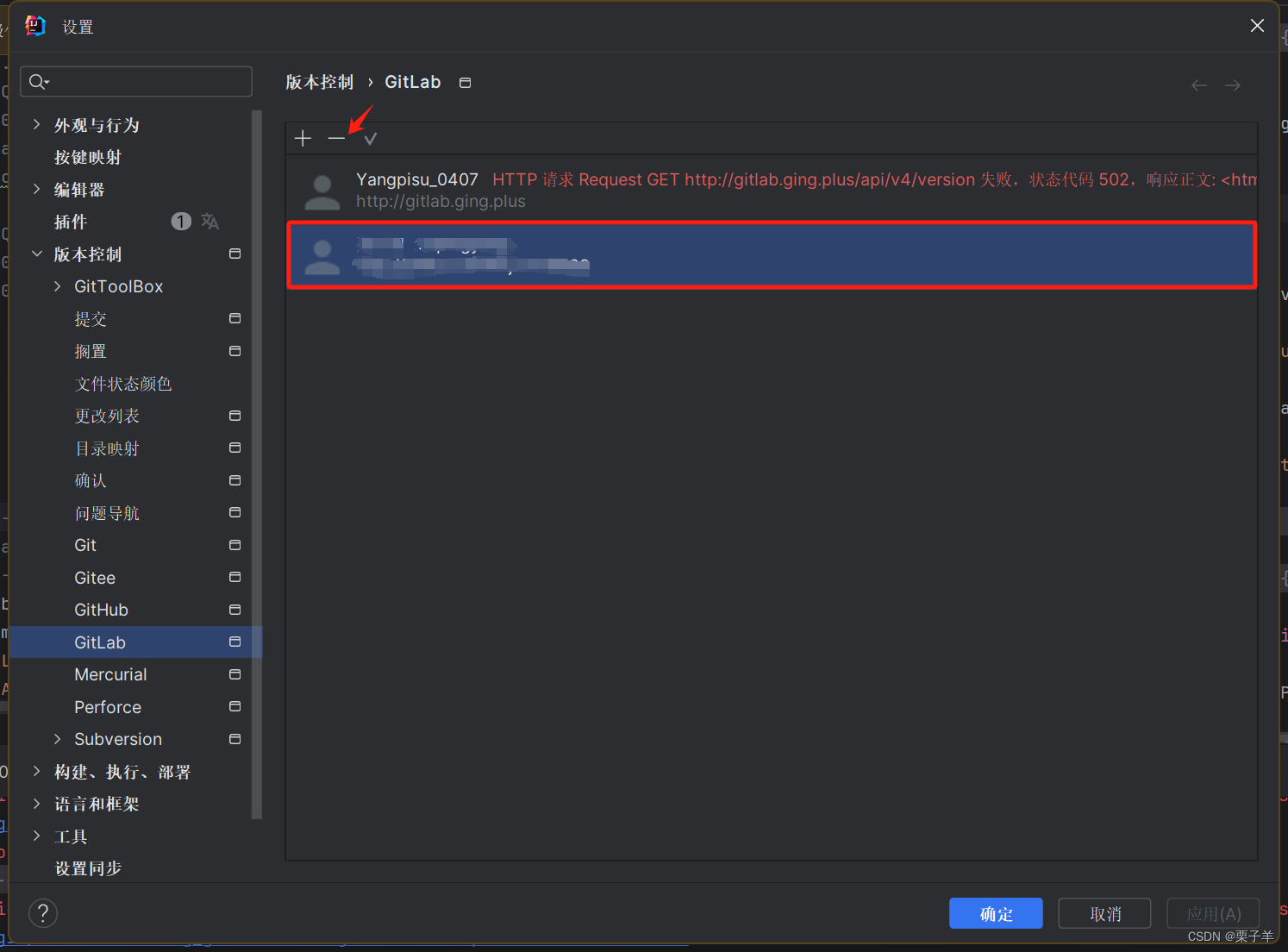Image resolution: width=1288 pixels, height=952 pixels.
Task: Click the project icon on Gitee row
Action: [x=234, y=577]
